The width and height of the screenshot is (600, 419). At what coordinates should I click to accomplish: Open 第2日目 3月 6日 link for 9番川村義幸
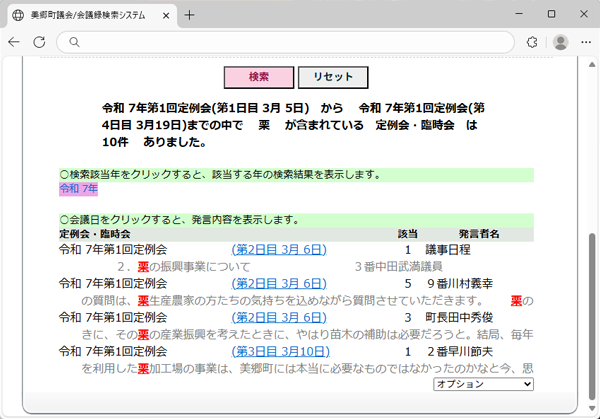click(279, 284)
